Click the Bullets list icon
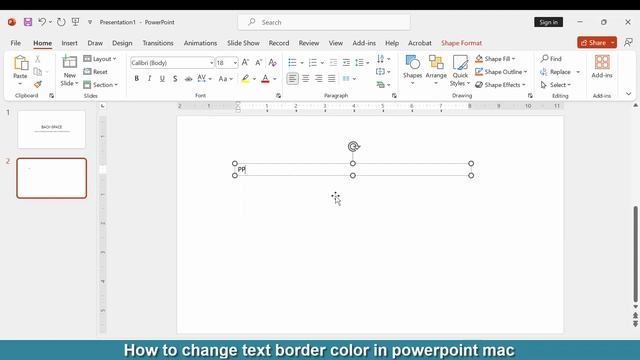Image resolution: width=640 pixels, height=360 pixels. 292,62
